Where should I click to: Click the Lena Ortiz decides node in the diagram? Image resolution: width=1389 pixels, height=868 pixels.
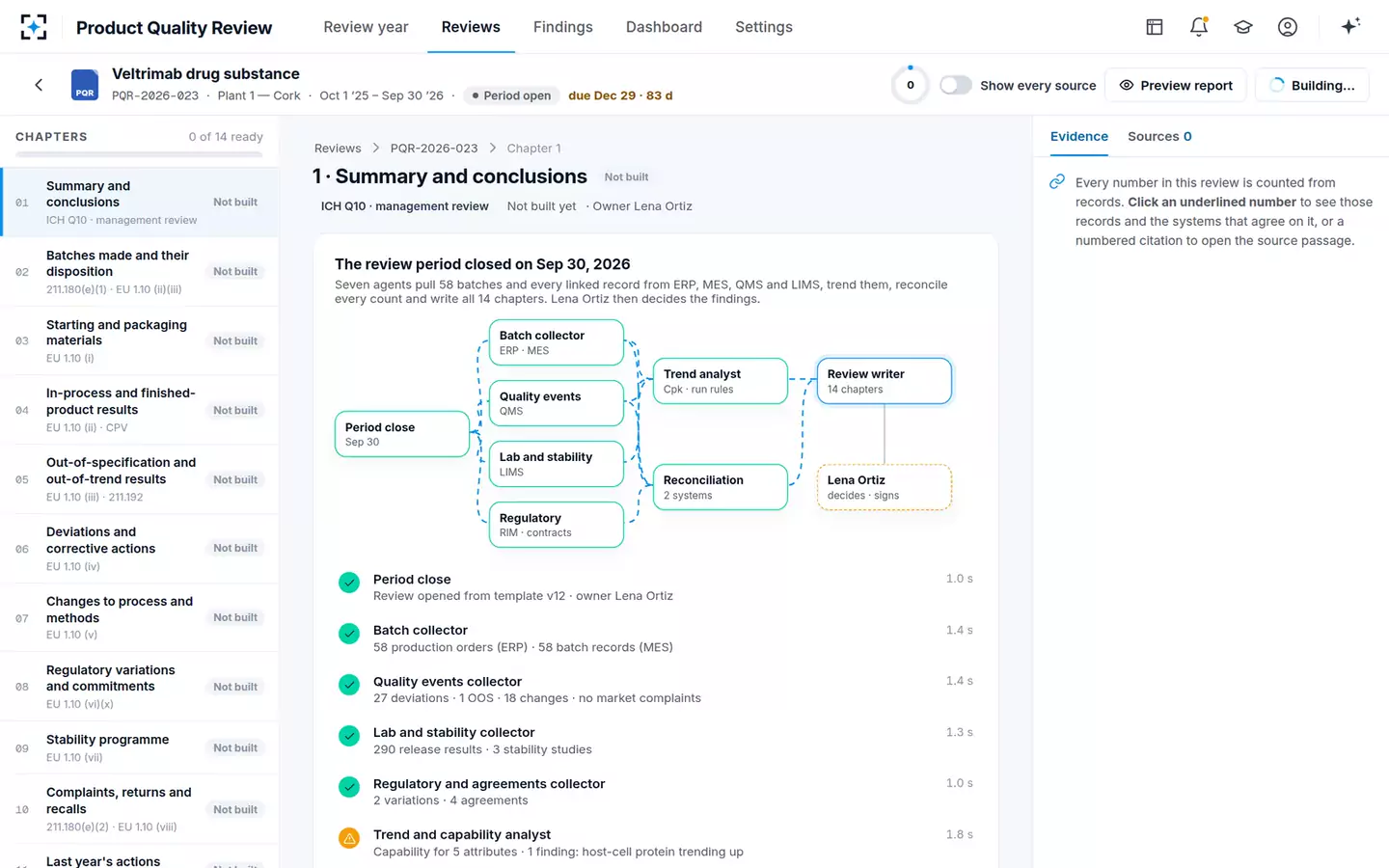[885, 487]
